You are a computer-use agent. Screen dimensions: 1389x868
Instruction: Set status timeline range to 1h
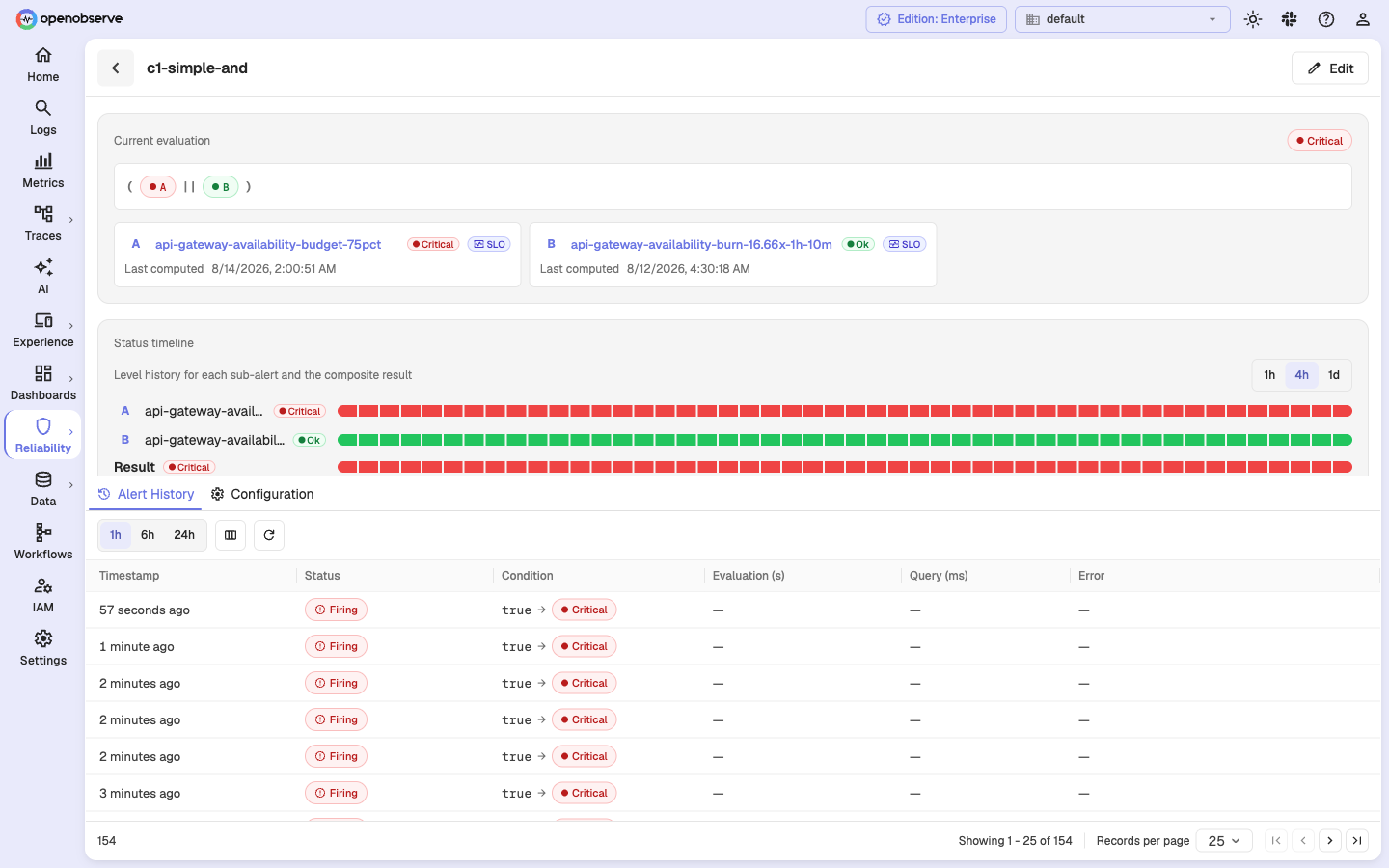click(x=1269, y=375)
